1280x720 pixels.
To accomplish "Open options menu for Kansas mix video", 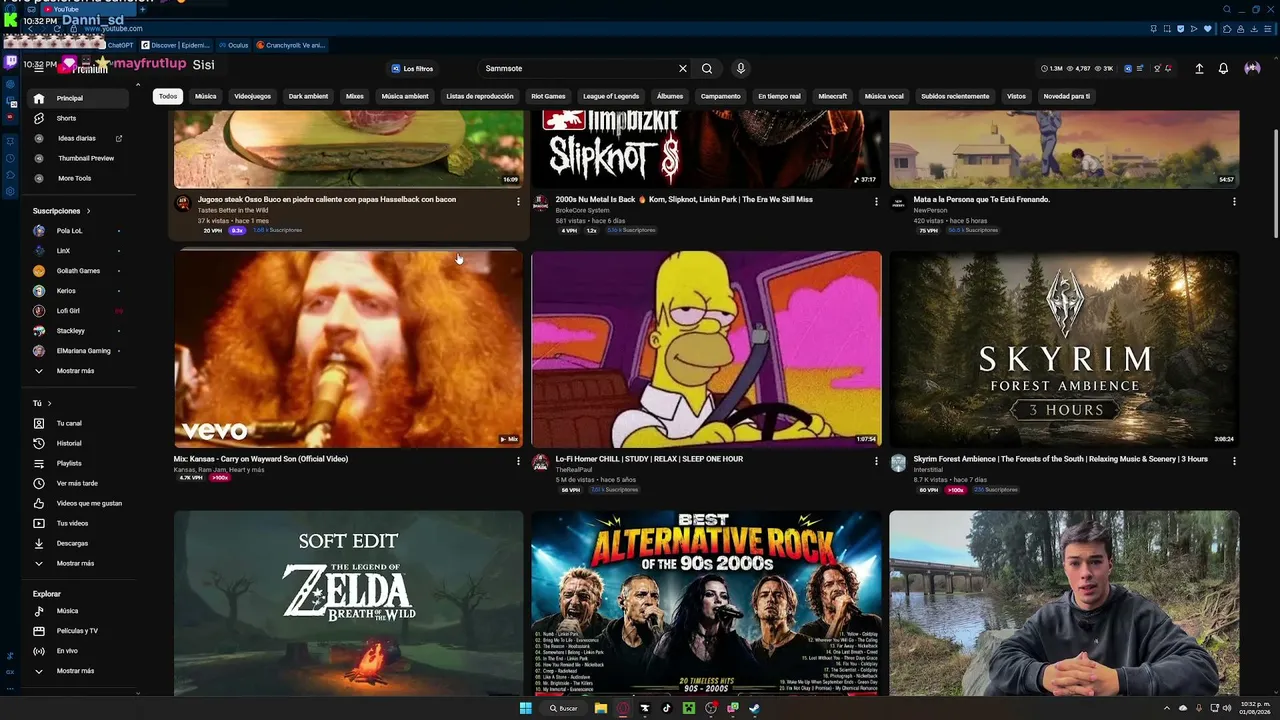I will [518, 461].
